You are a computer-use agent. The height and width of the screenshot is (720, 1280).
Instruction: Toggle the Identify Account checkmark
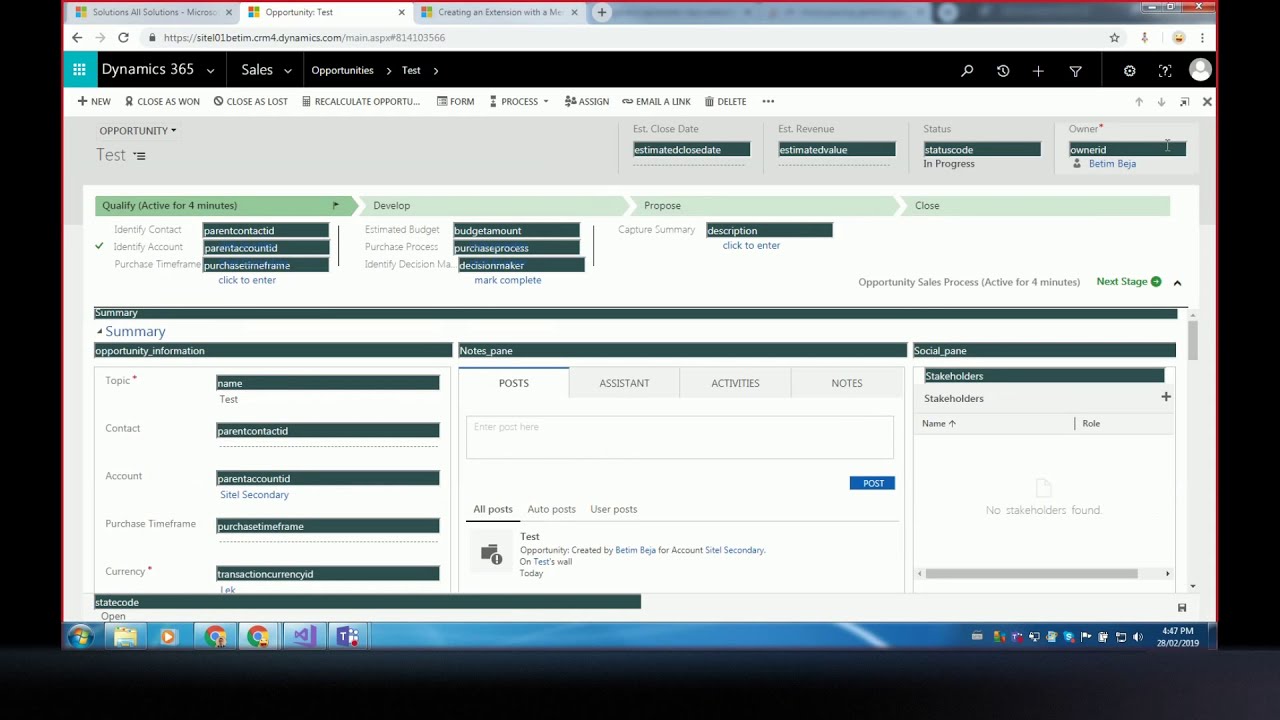(99, 247)
